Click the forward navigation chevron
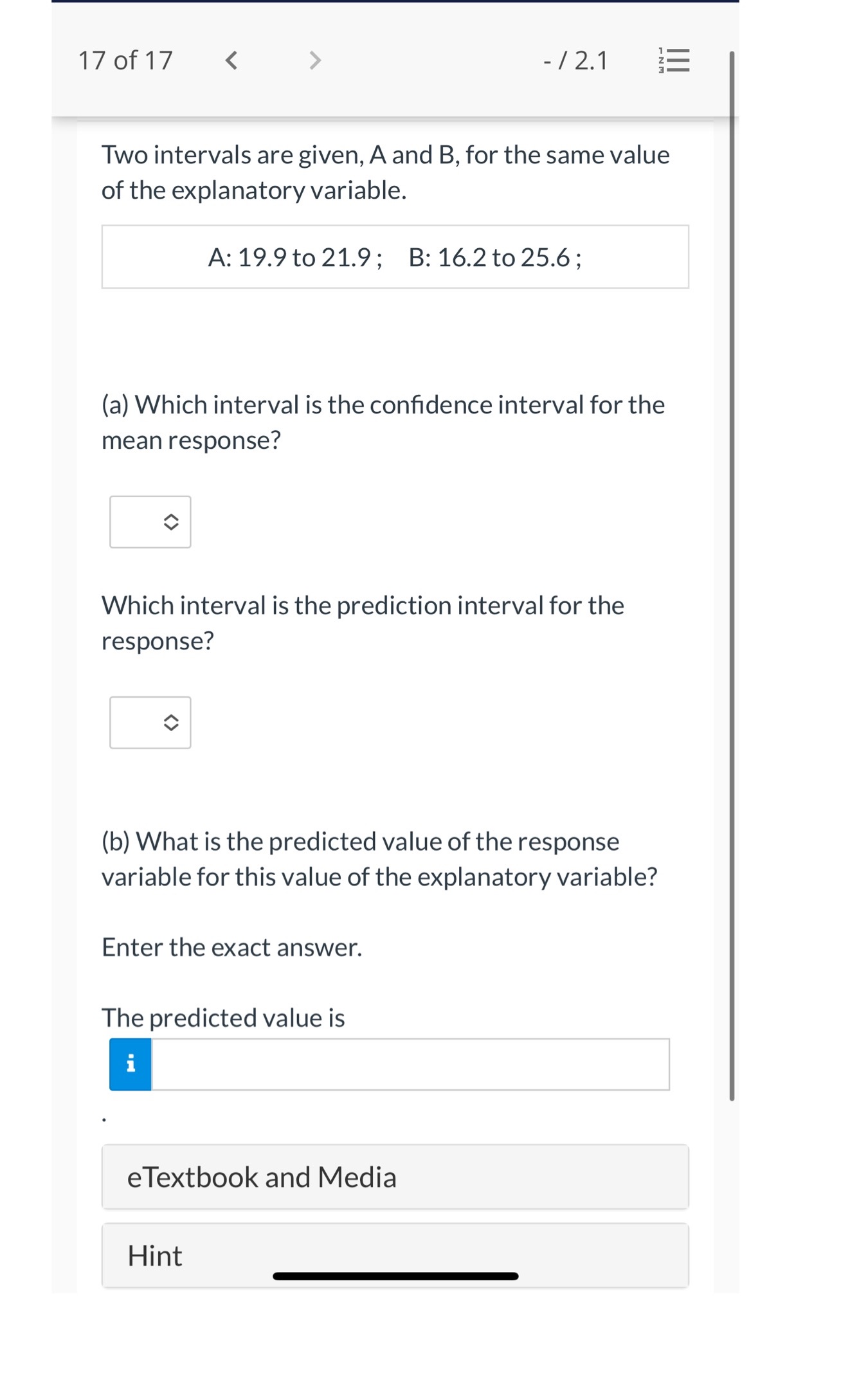 click(314, 61)
